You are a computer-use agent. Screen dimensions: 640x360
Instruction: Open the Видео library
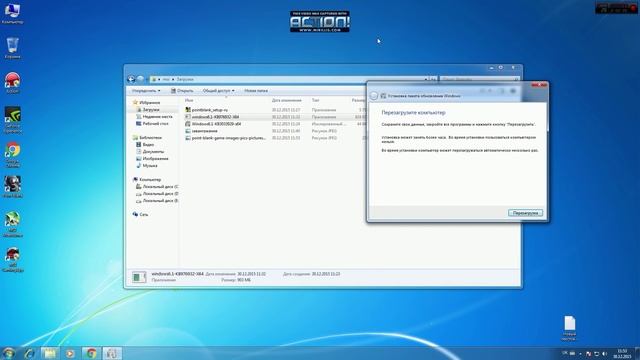[145, 144]
